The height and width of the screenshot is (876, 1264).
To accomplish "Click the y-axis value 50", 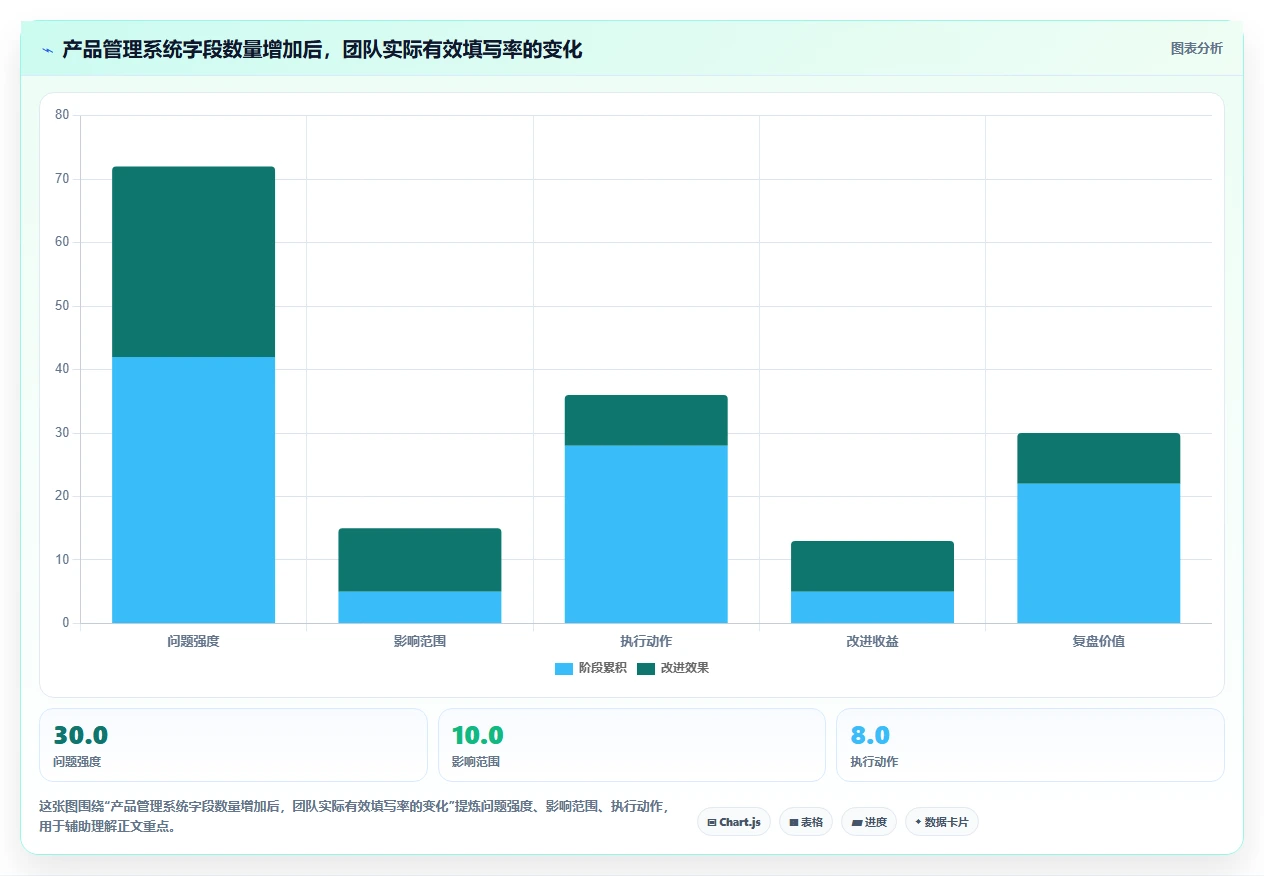I will [62, 306].
